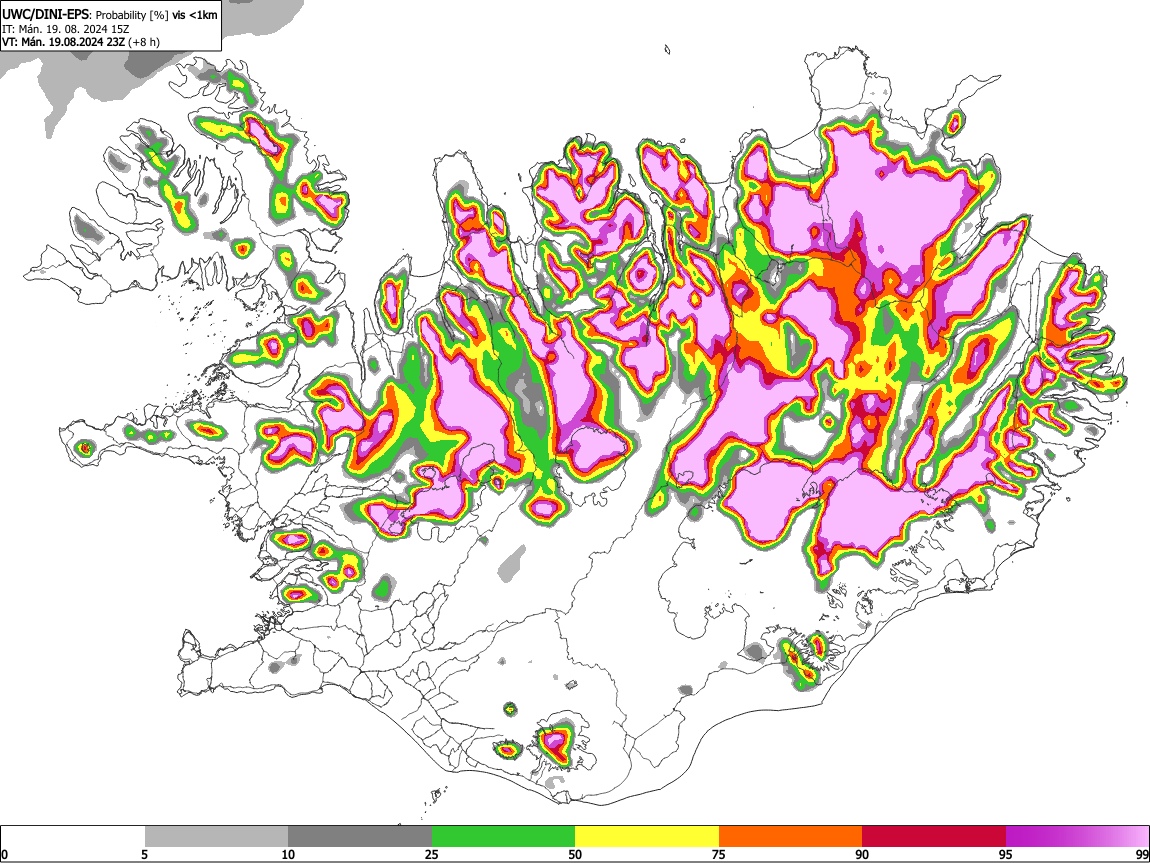Click the '(+8 h)' forecast offset text

144,42
